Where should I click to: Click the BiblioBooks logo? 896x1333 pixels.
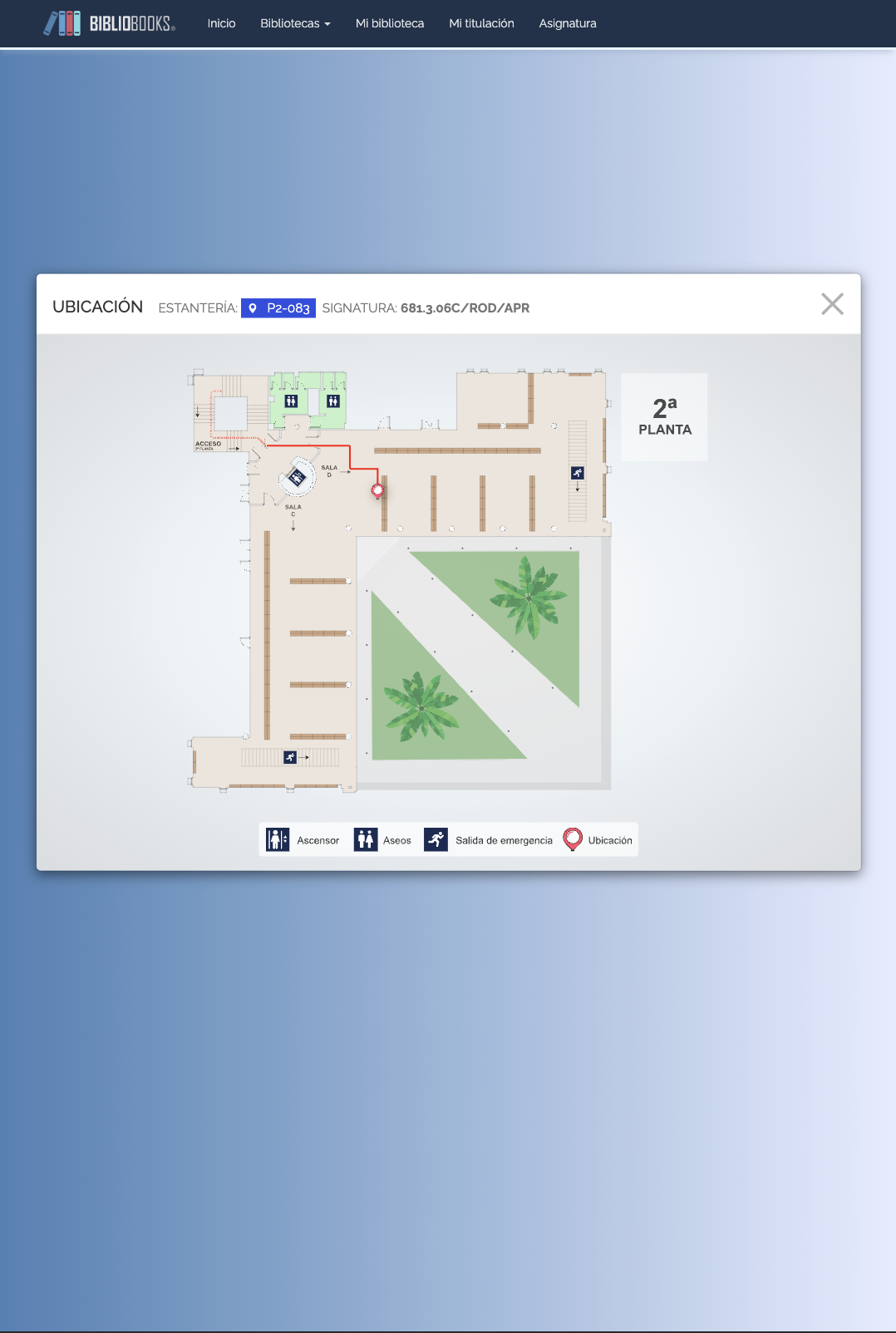click(x=109, y=23)
